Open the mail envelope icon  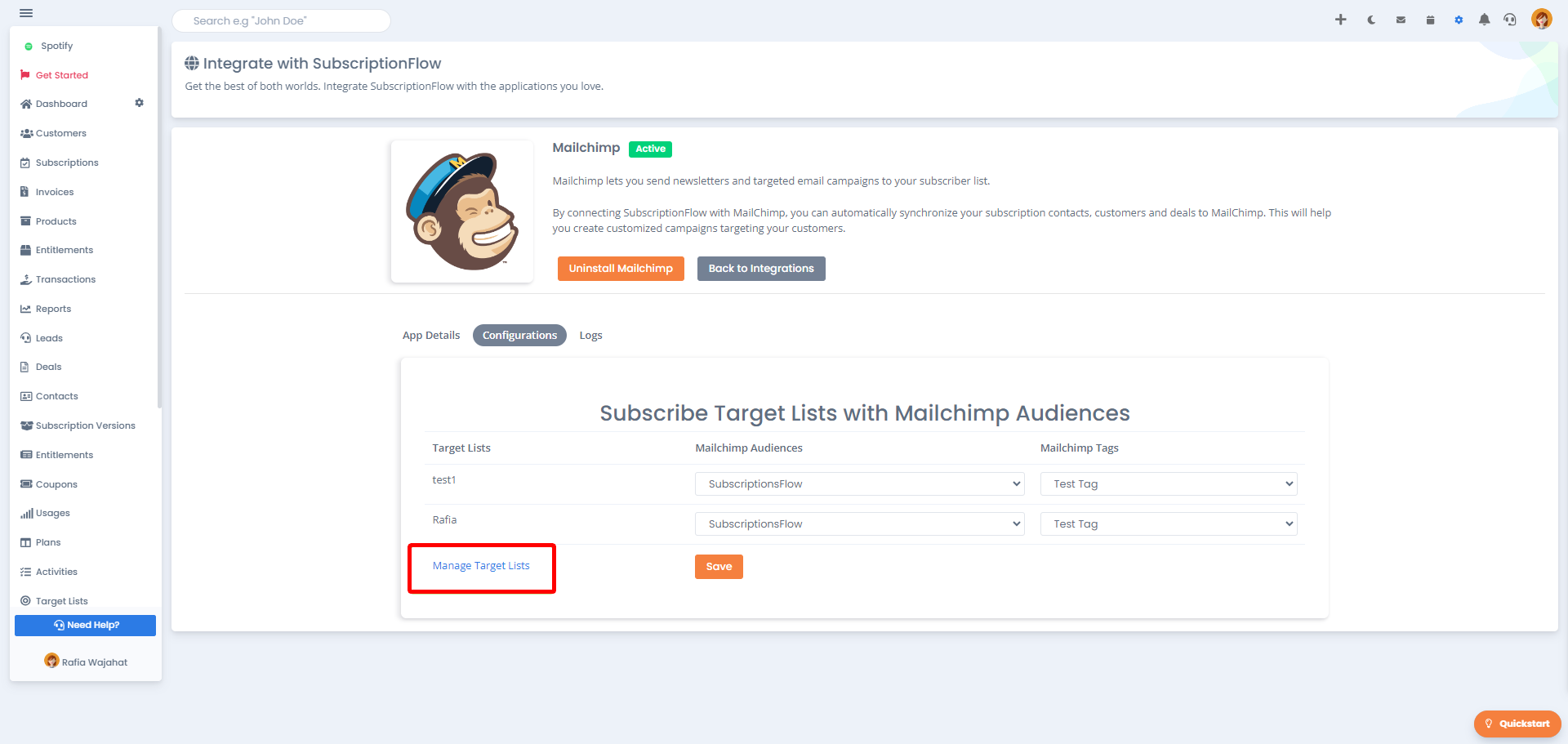coord(1401,20)
